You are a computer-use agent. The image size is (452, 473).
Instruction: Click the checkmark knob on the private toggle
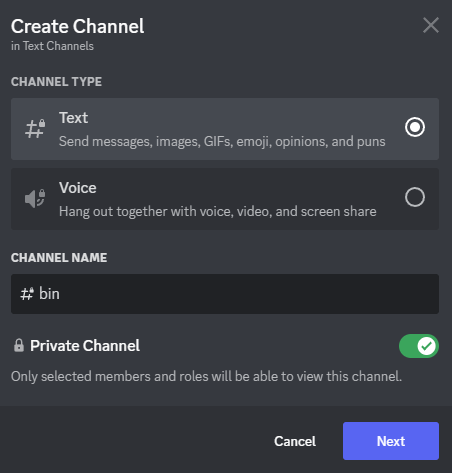coord(426,346)
